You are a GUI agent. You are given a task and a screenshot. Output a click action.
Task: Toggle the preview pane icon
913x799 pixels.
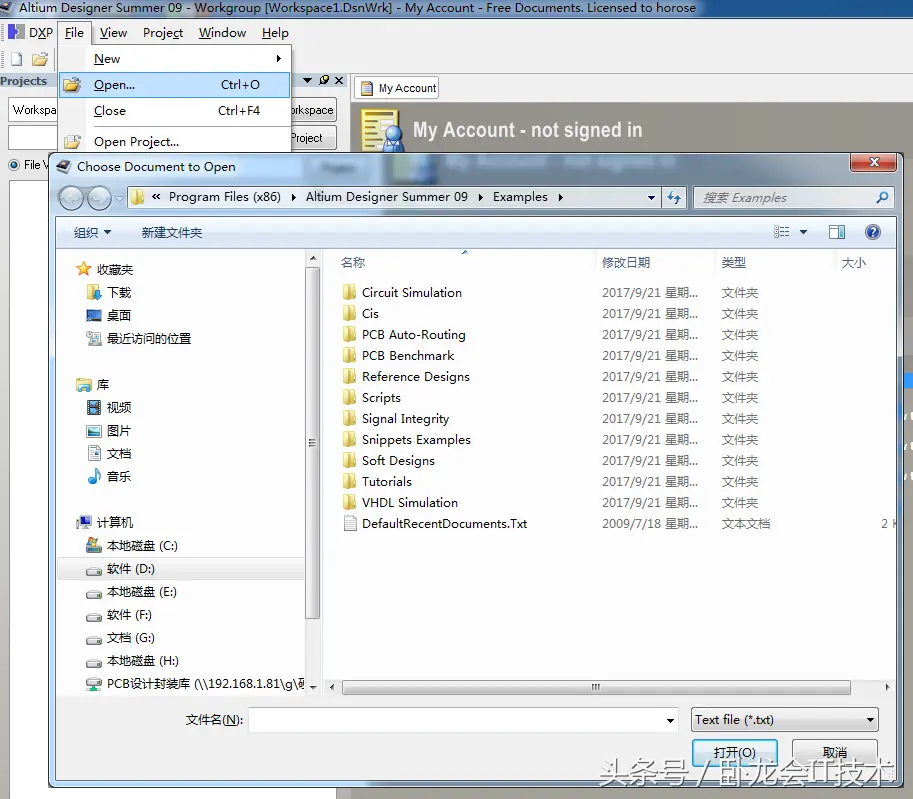click(837, 232)
